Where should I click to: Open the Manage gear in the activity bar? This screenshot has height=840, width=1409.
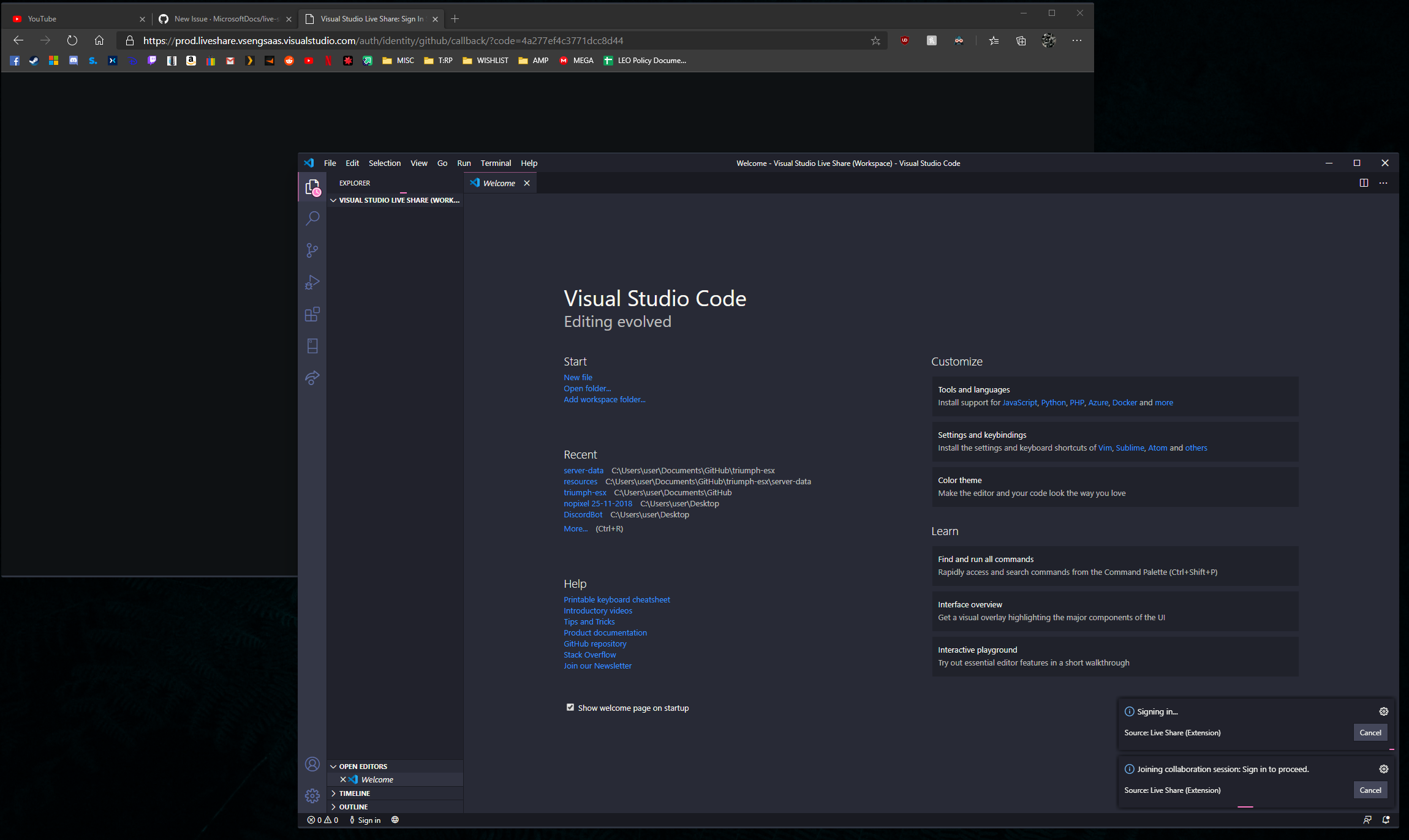[x=312, y=796]
